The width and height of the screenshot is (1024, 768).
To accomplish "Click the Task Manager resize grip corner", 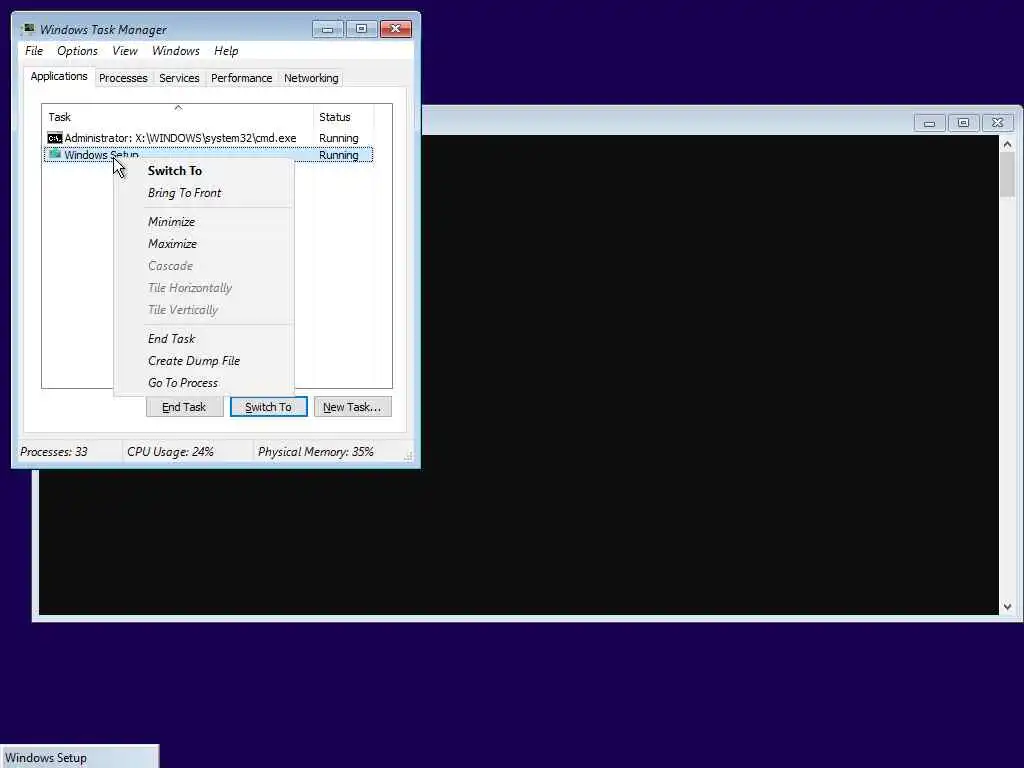I will [x=408, y=456].
